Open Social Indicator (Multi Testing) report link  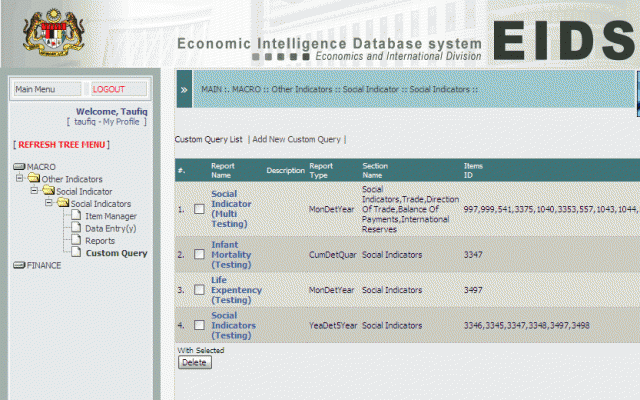pos(231,209)
